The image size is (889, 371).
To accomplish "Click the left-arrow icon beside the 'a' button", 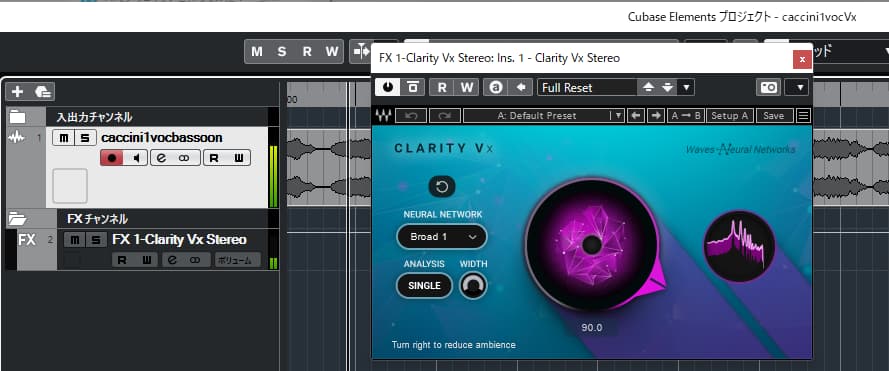I will (x=520, y=87).
